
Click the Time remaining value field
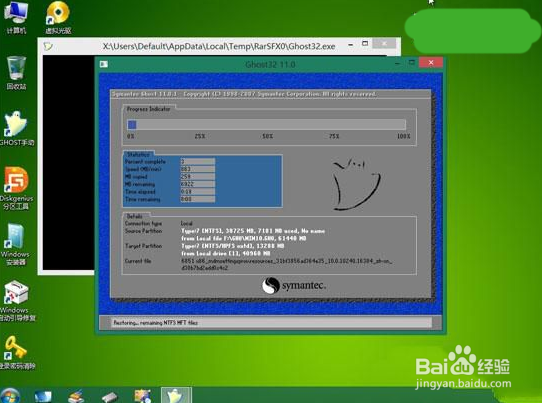pos(198,199)
